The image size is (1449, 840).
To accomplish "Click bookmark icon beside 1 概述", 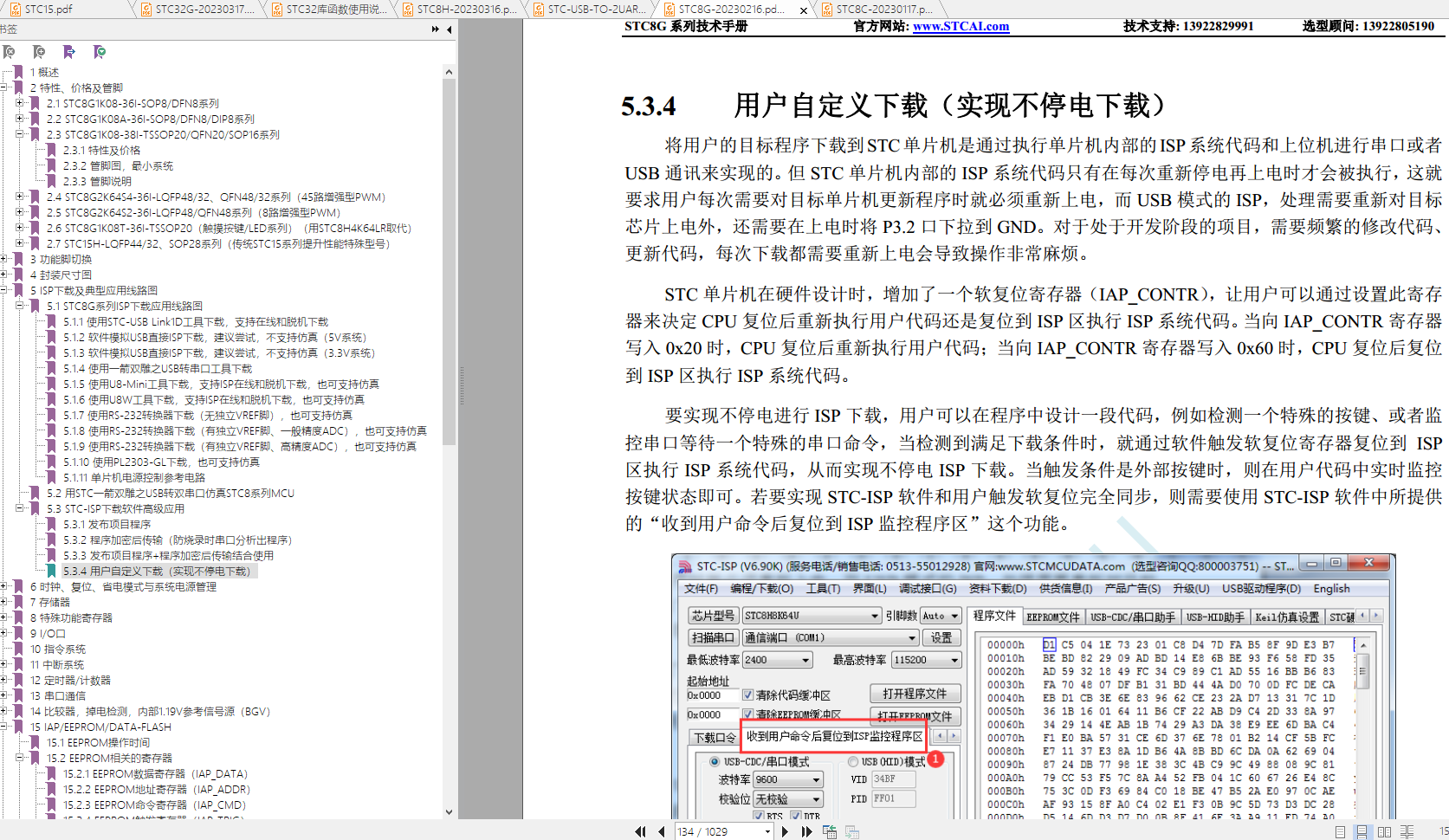I will (18, 72).
